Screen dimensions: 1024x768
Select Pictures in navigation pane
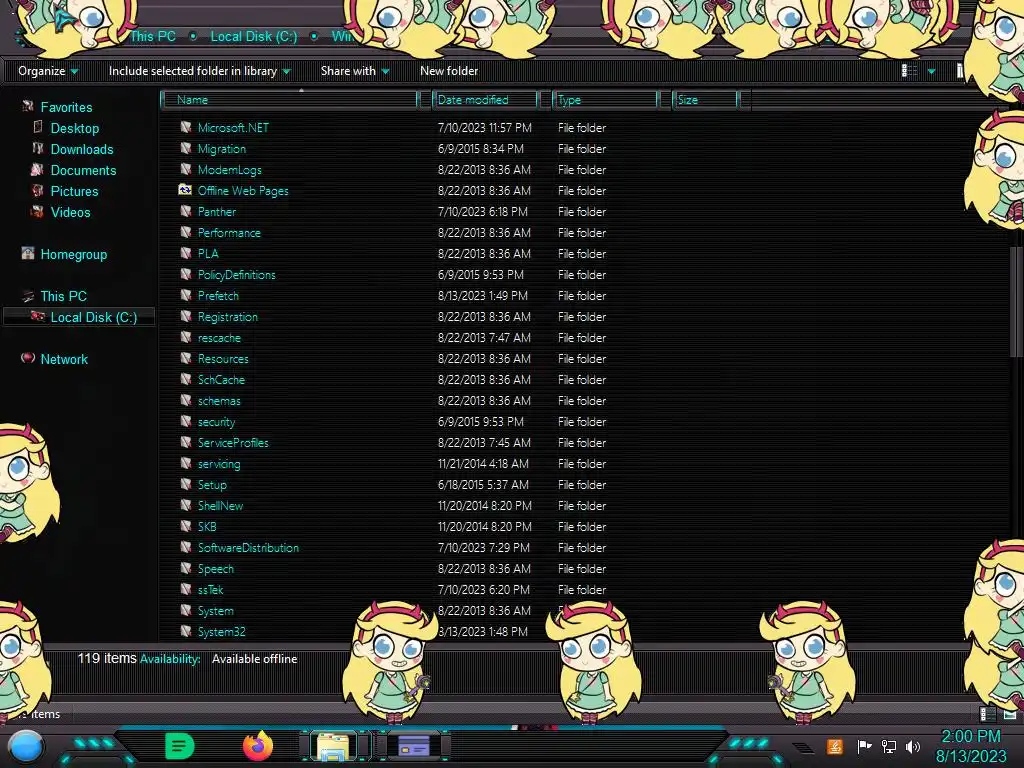(74, 191)
